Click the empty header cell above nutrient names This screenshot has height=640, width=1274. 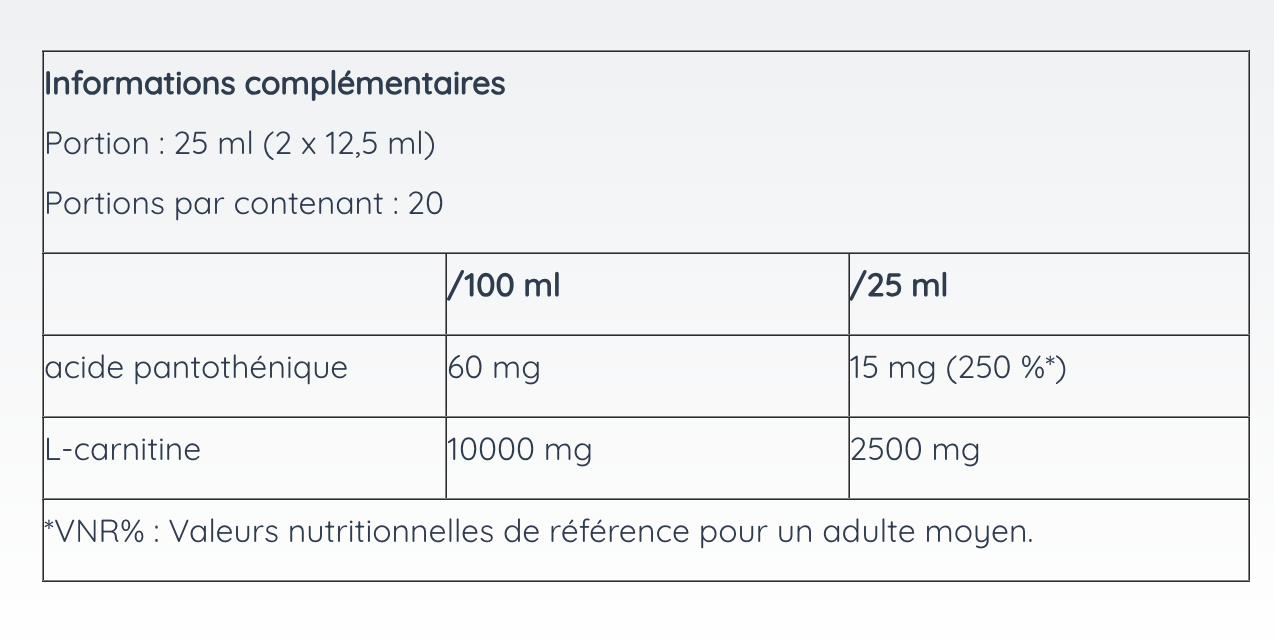click(245, 294)
